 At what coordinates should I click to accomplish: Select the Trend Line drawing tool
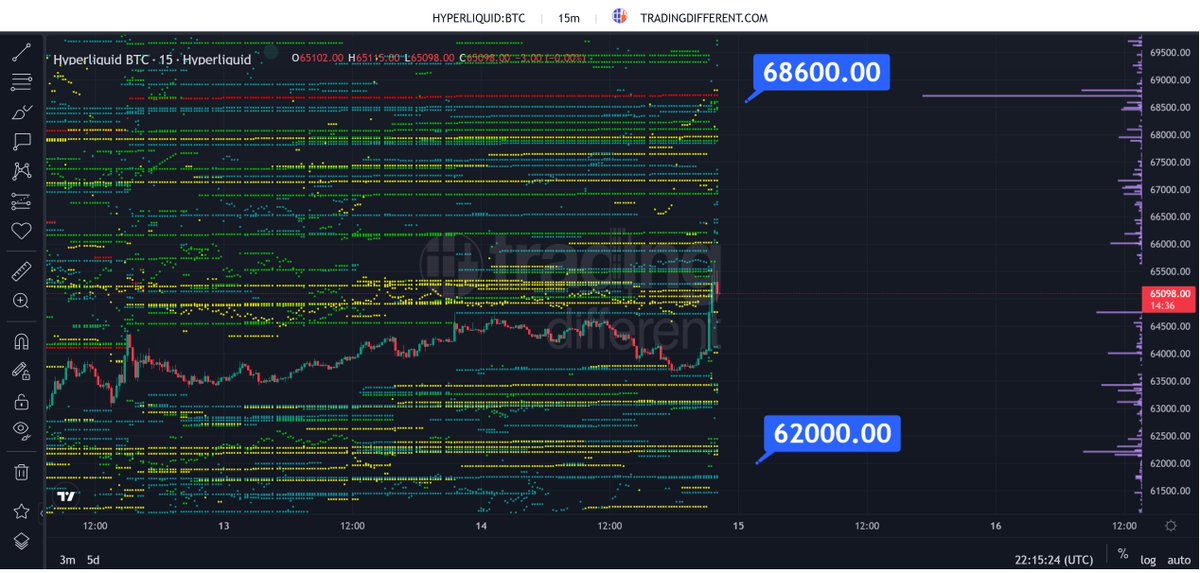click(21, 51)
